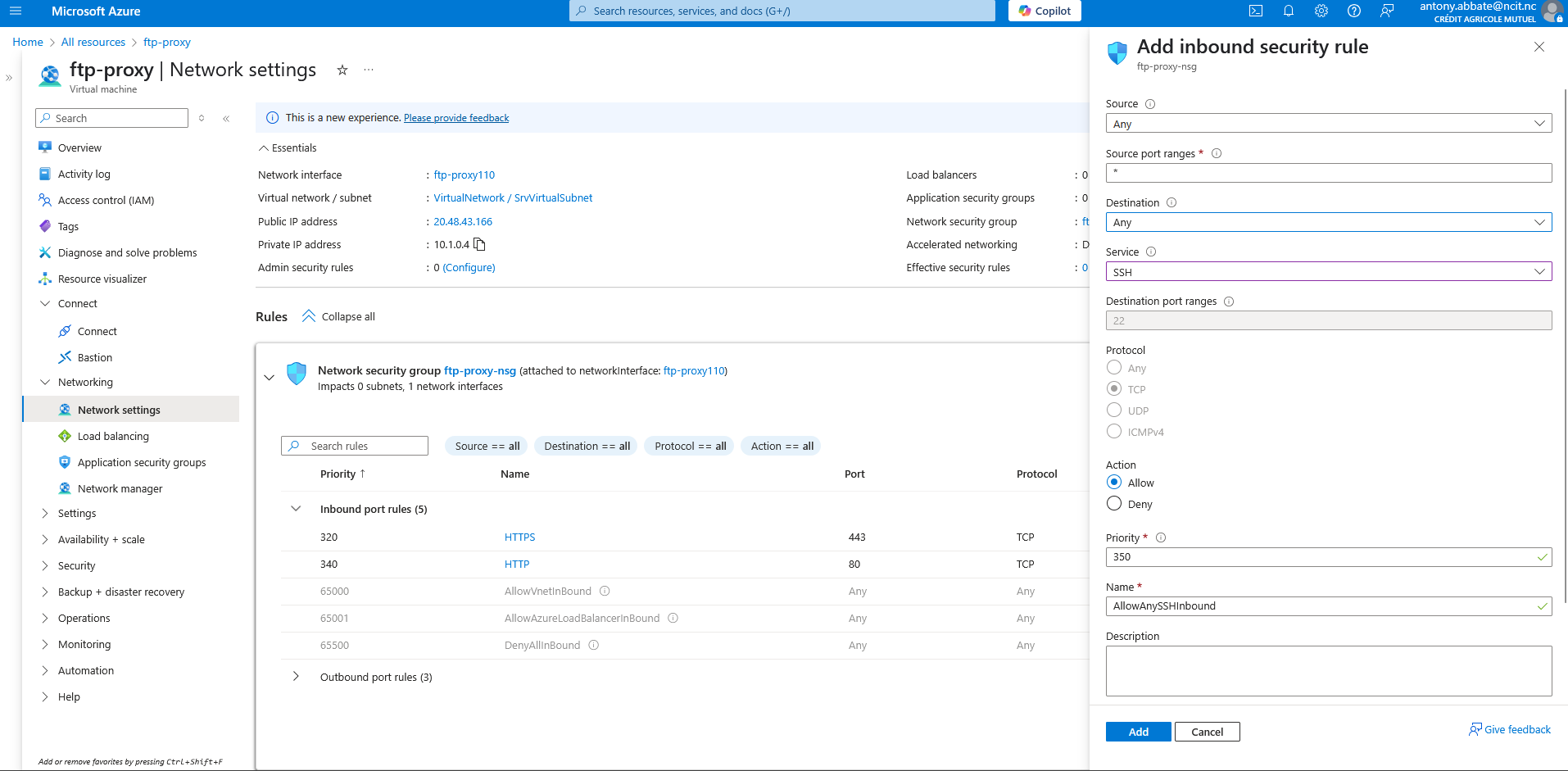Click the Description text area
1568x771 pixels.
point(1328,671)
